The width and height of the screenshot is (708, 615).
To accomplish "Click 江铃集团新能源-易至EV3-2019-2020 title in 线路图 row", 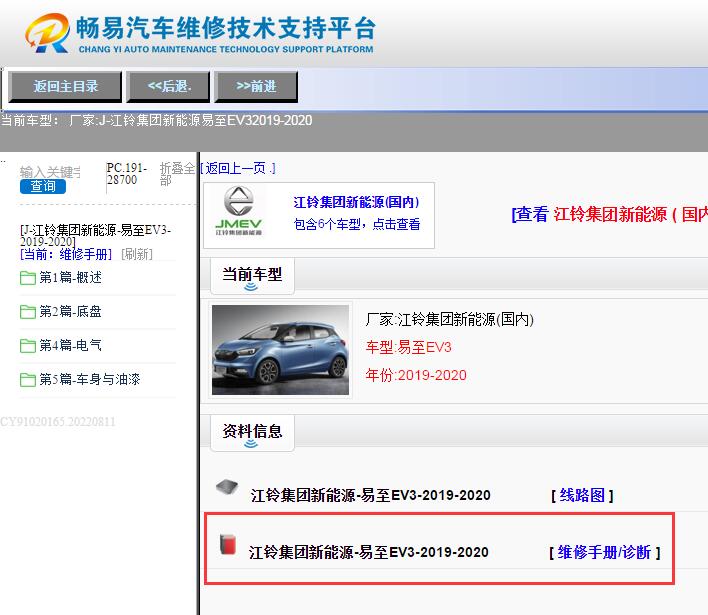I will click(x=370, y=495).
